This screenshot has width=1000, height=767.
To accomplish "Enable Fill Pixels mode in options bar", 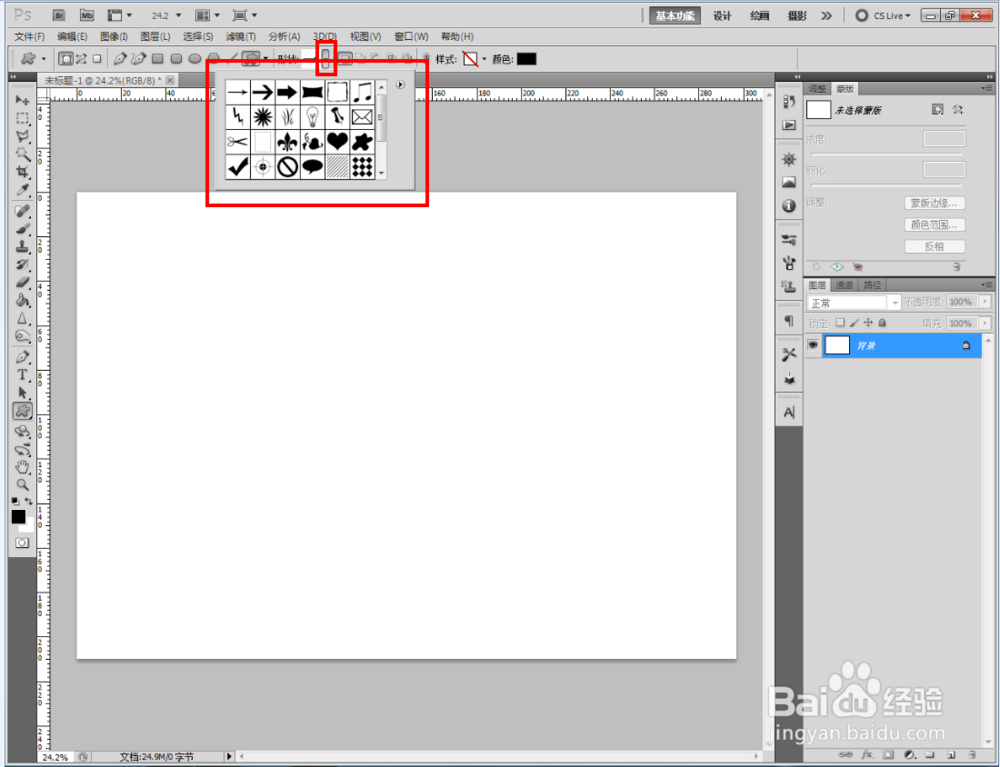I will pos(97,59).
